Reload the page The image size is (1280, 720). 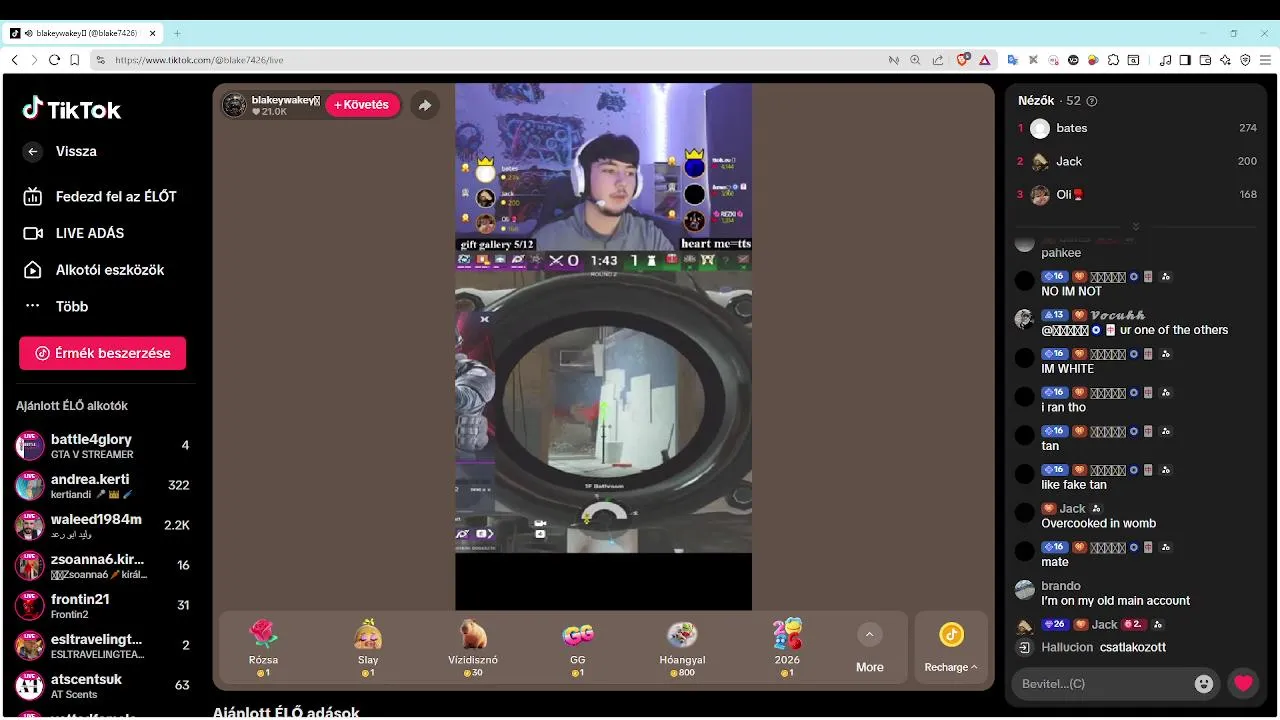[x=54, y=60]
